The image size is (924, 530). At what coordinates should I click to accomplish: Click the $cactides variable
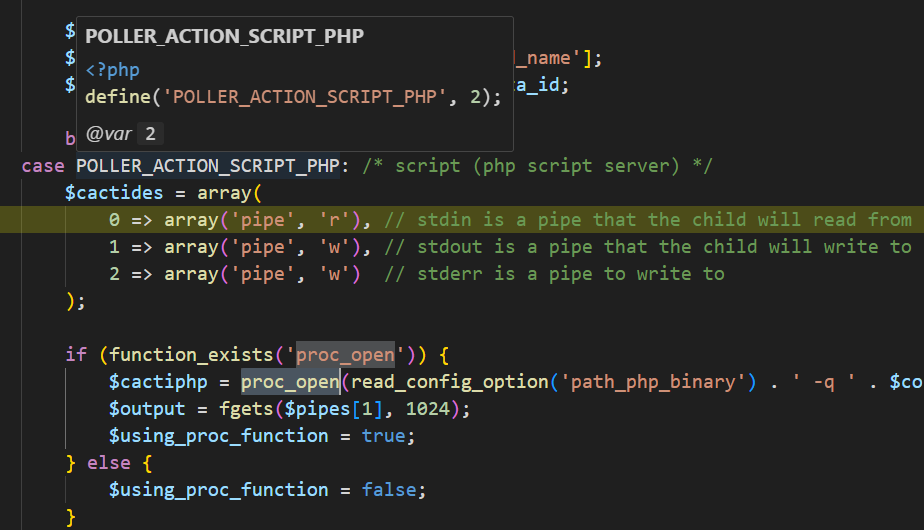click(x=114, y=193)
